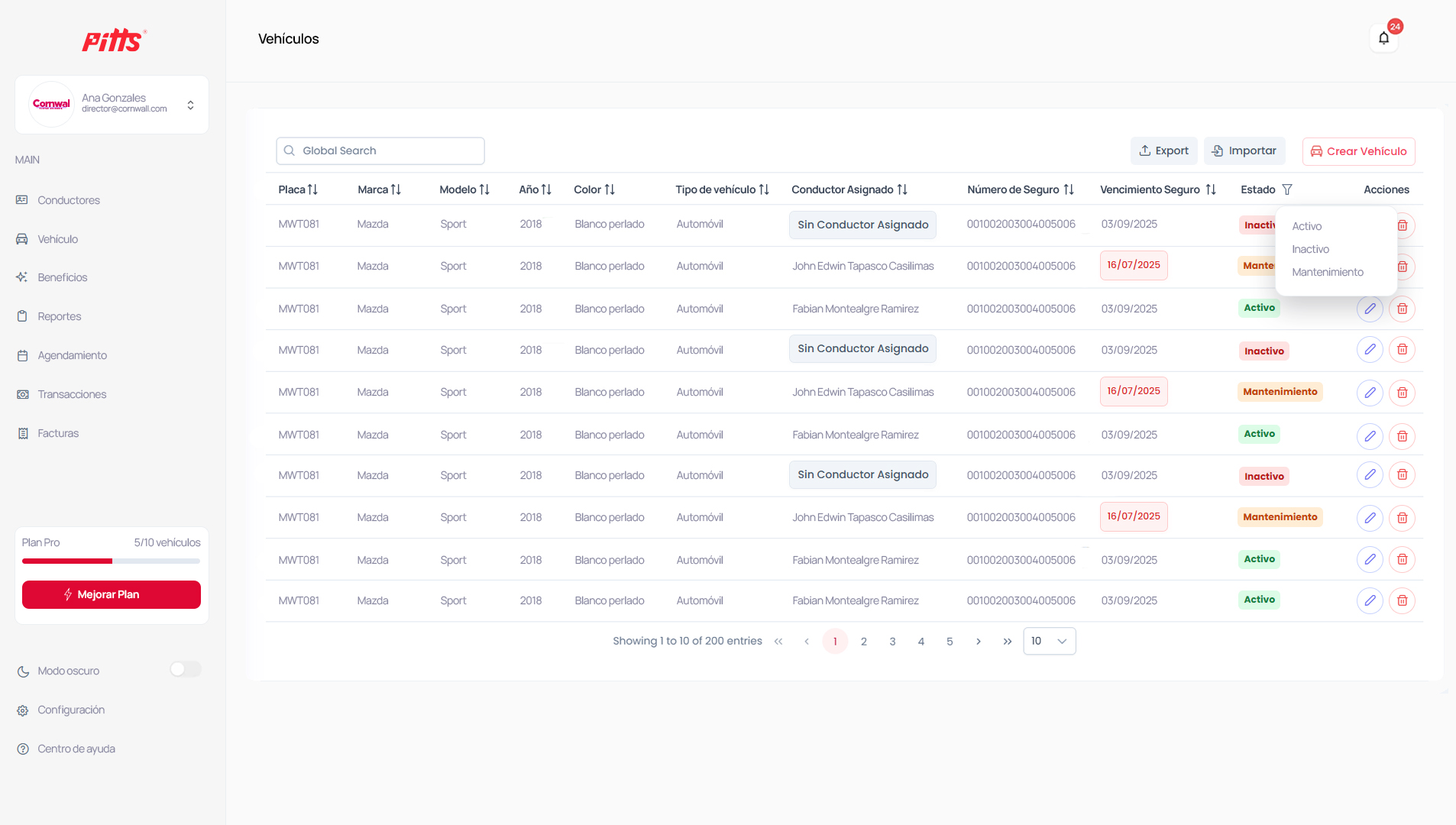Toggle the Modo oscuro switch
The image size is (1456, 825).
coord(185,670)
